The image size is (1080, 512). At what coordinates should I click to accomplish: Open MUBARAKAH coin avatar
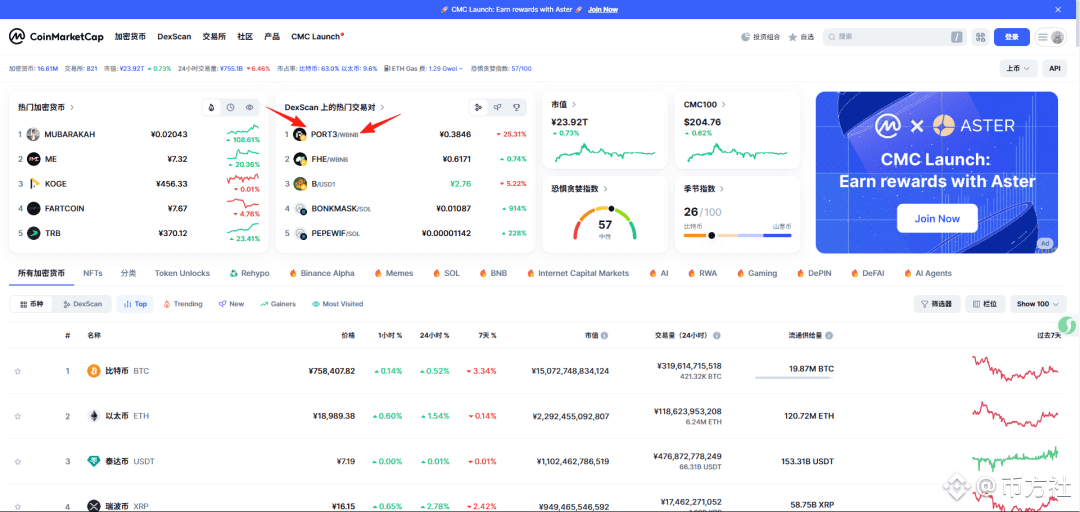tap(33, 134)
